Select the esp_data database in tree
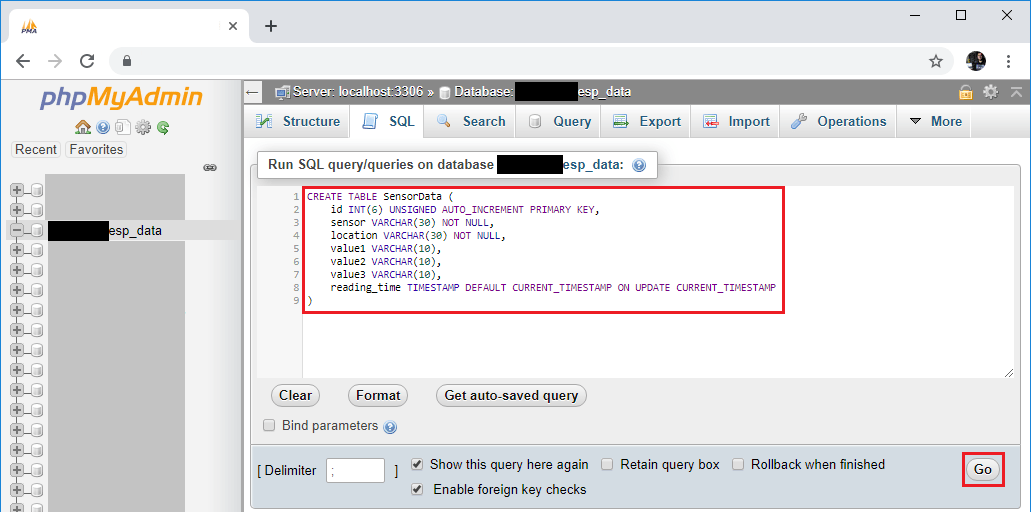The width and height of the screenshot is (1031, 512). (x=105, y=231)
